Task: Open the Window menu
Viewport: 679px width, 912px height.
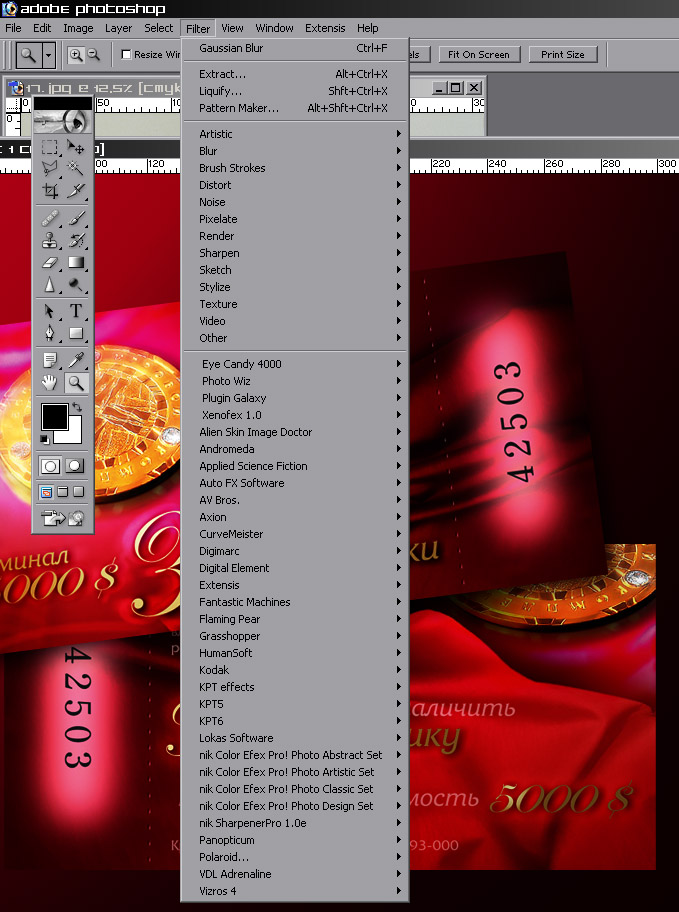Action: click(x=274, y=28)
